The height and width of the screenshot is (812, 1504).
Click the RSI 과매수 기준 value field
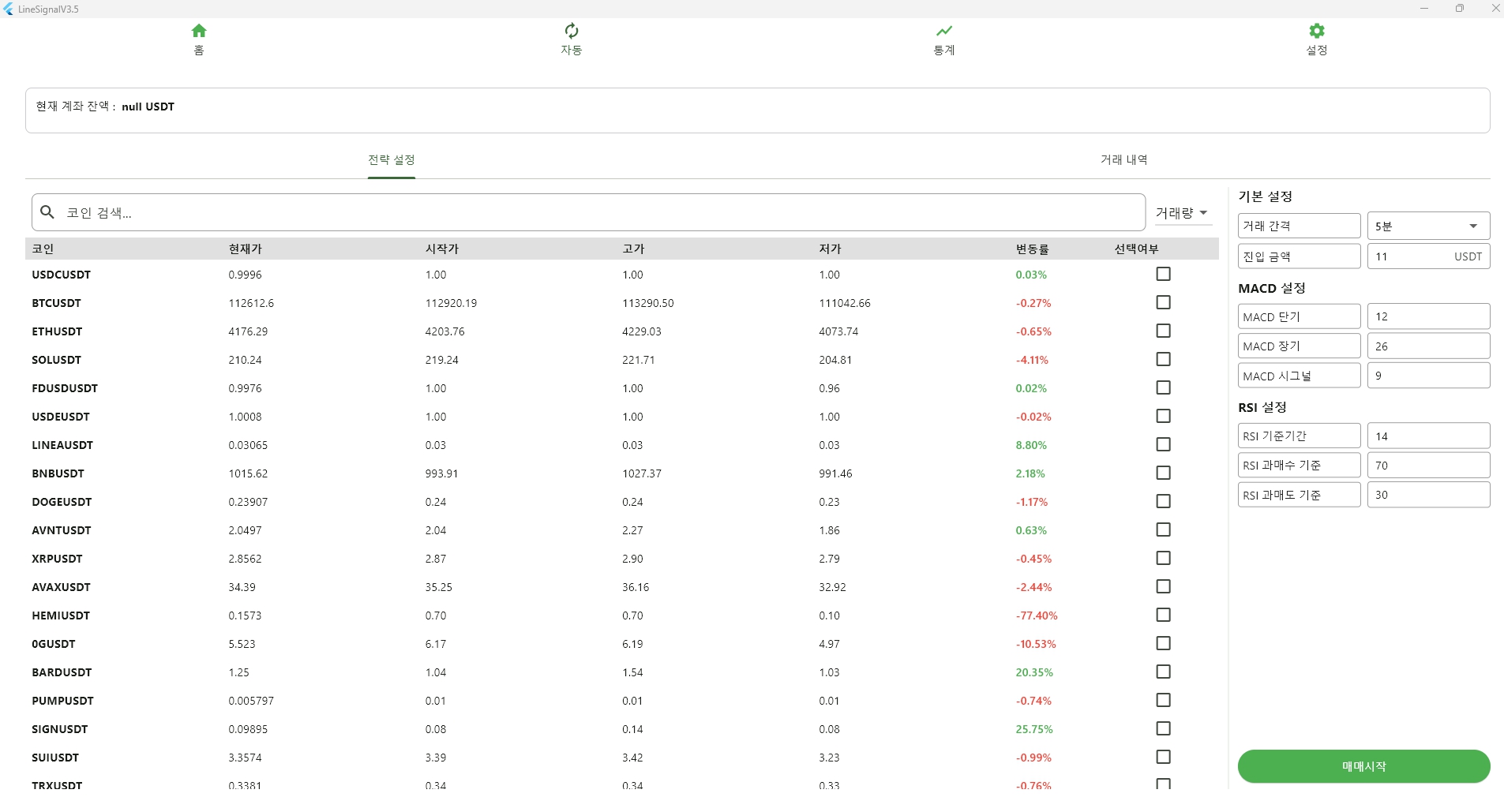[1428, 466]
